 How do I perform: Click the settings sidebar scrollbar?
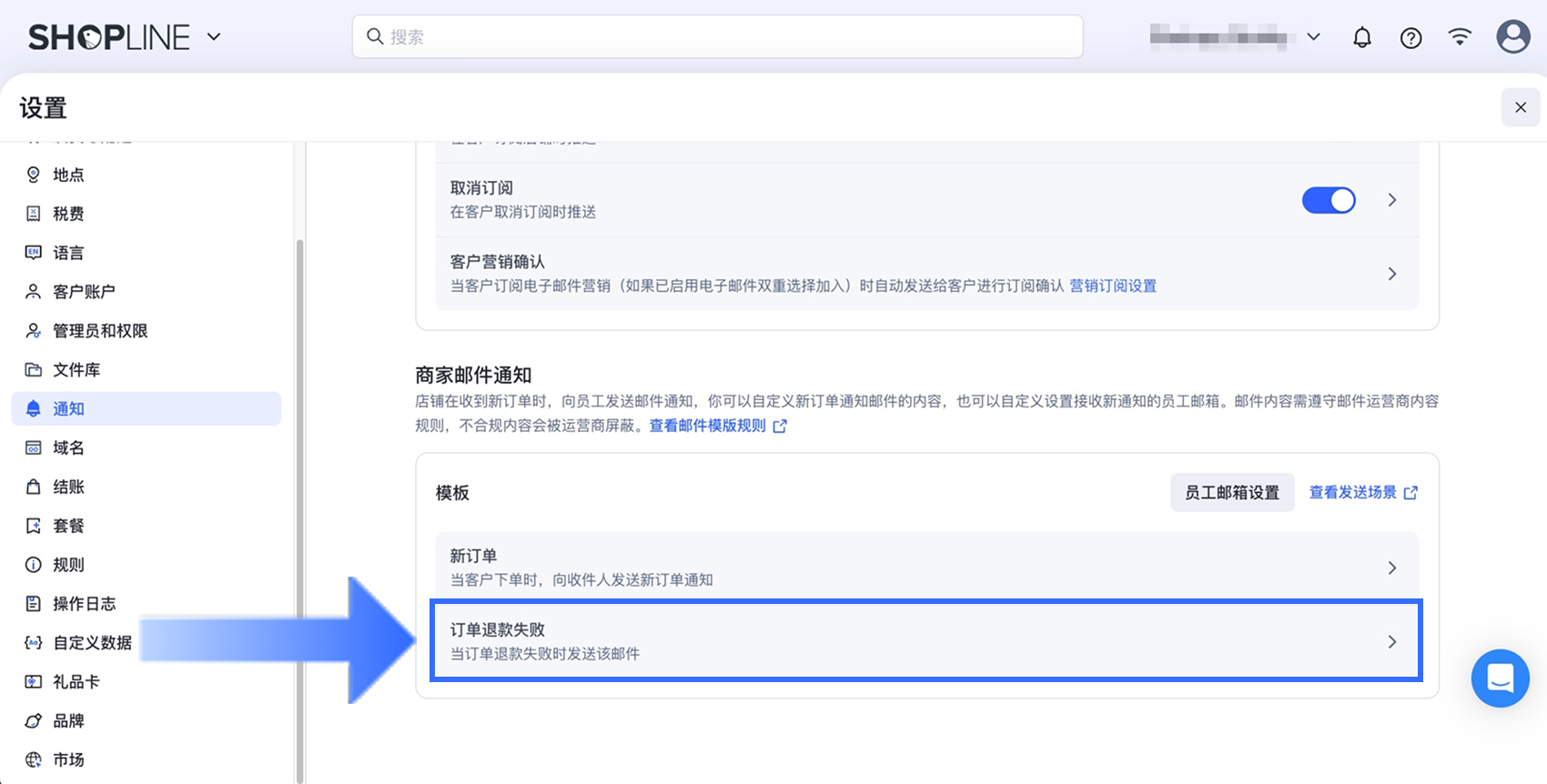pyautogui.click(x=299, y=509)
